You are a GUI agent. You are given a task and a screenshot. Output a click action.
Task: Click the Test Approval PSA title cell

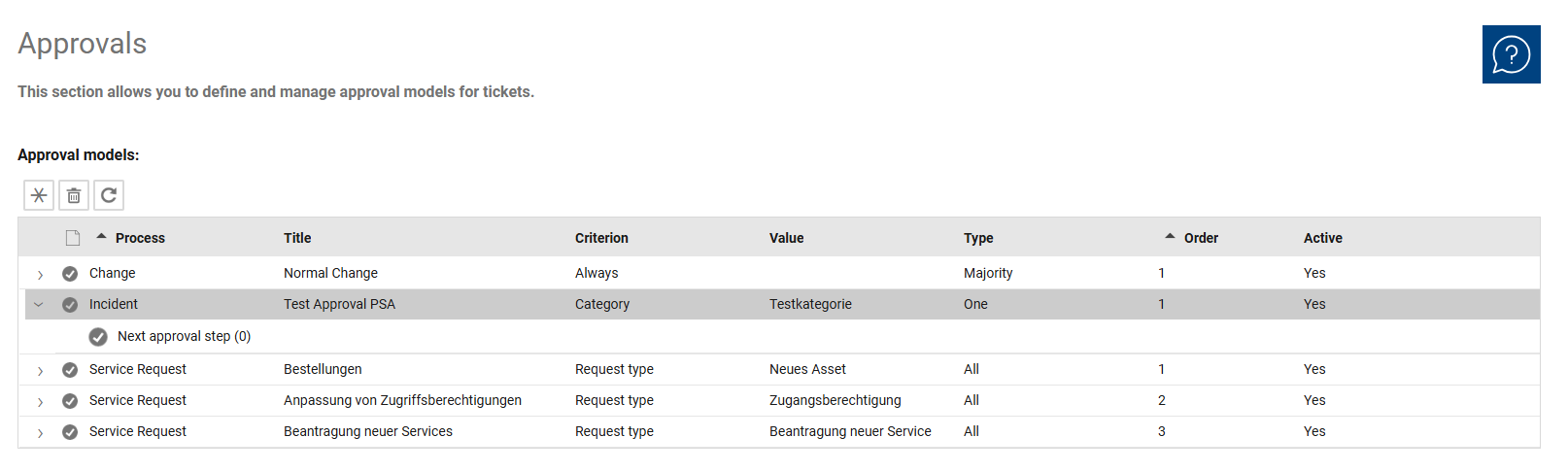pyautogui.click(x=339, y=304)
